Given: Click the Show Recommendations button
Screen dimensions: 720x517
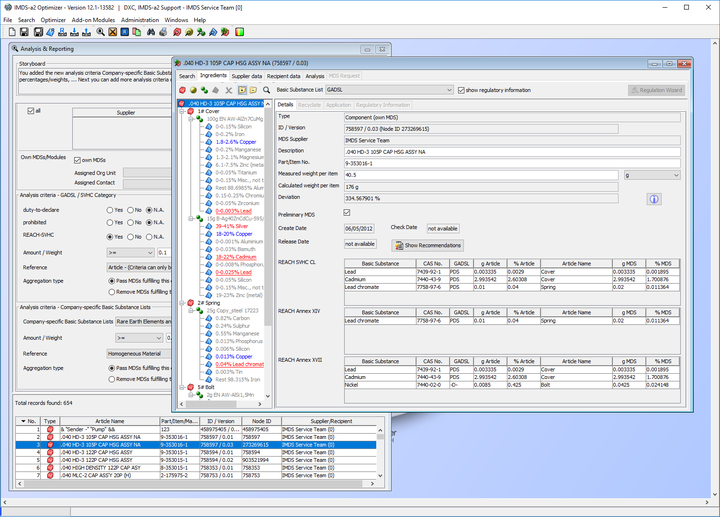Looking at the screenshot, I should click(x=429, y=245).
